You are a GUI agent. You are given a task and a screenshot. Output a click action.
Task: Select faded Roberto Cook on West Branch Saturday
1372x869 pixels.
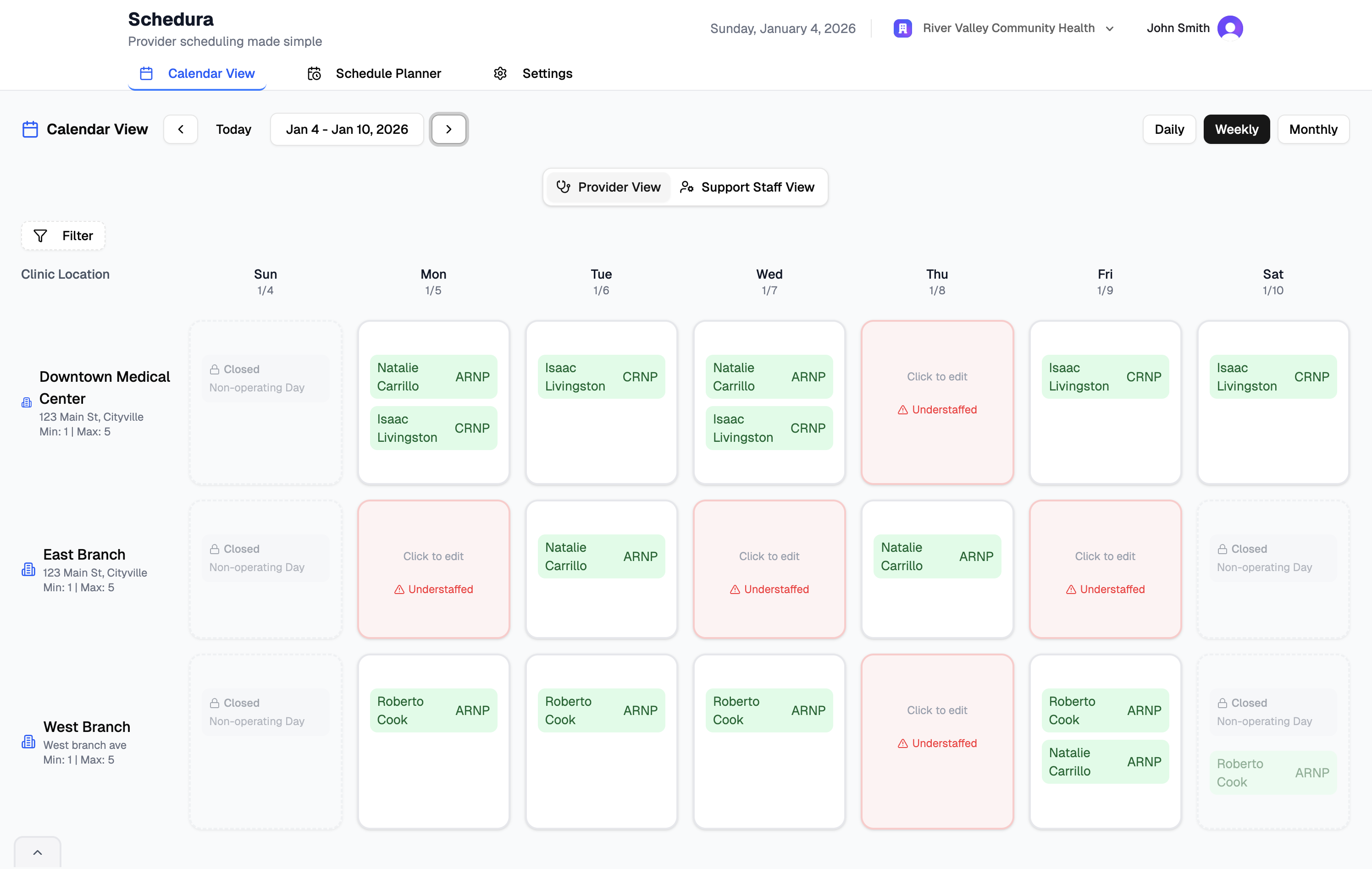tap(1273, 773)
